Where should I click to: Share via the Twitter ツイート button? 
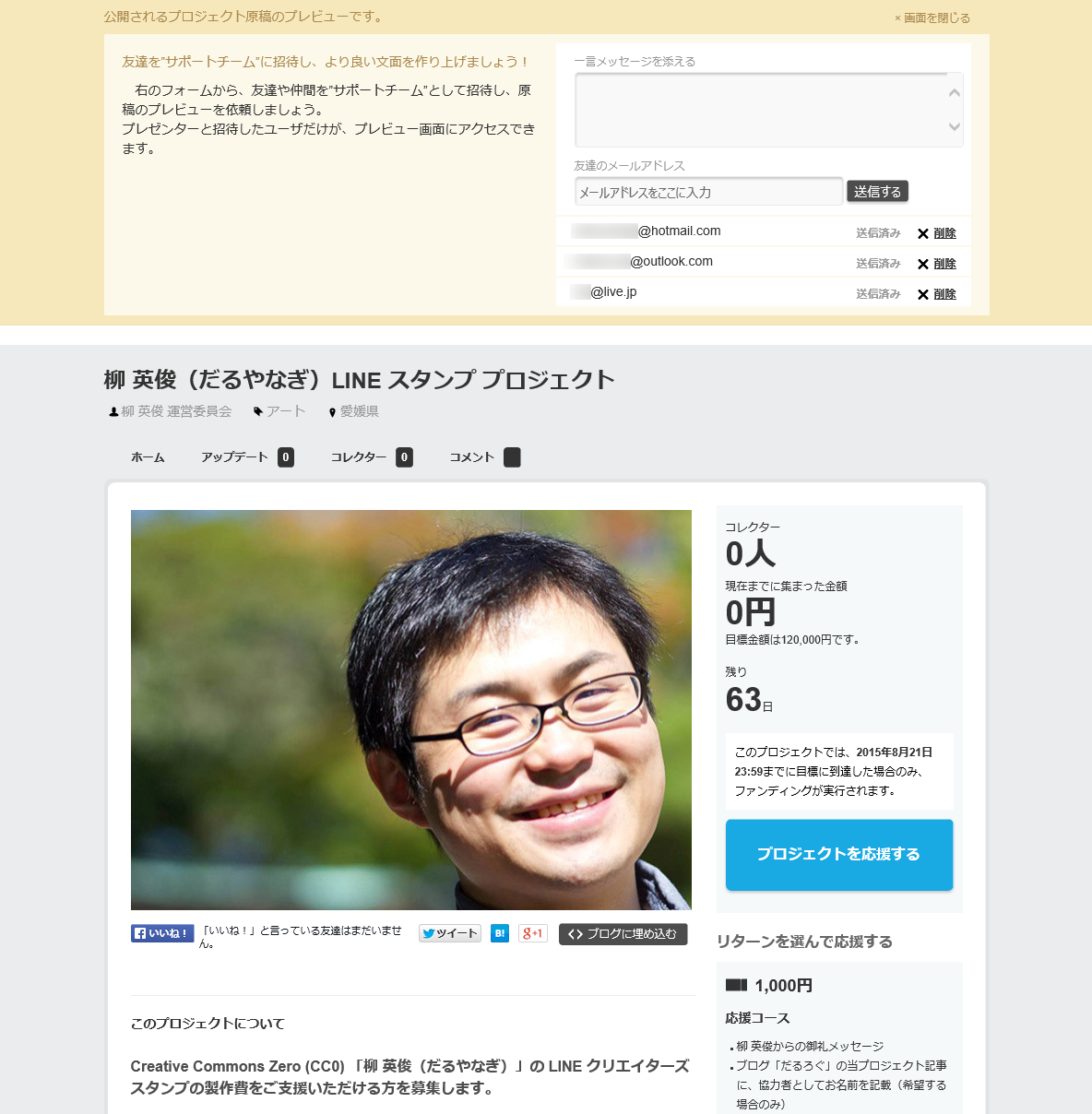click(450, 933)
